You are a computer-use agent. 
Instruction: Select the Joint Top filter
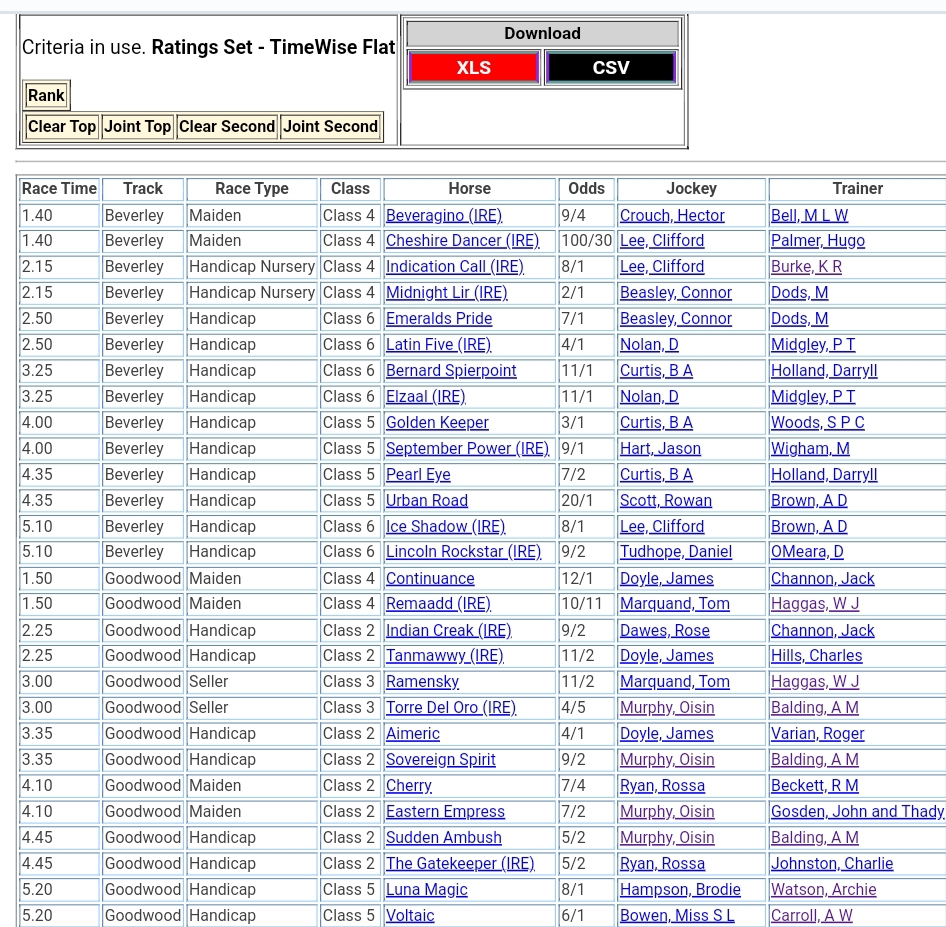(x=138, y=127)
